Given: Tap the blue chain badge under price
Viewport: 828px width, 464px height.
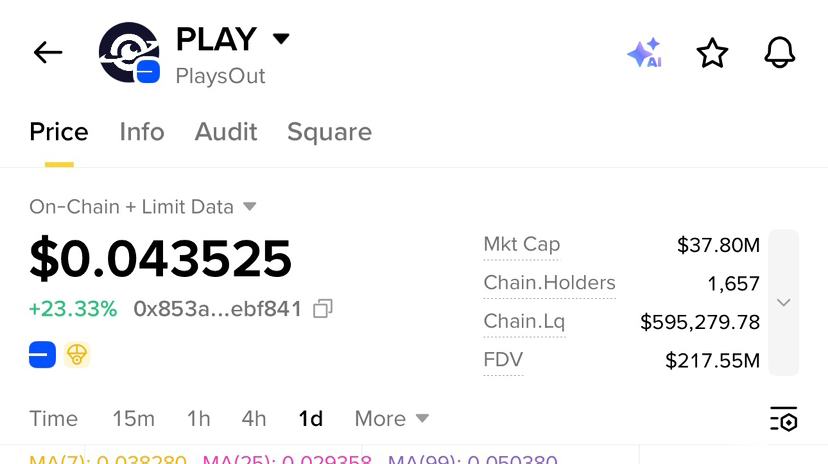Looking at the screenshot, I should (42, 354).
